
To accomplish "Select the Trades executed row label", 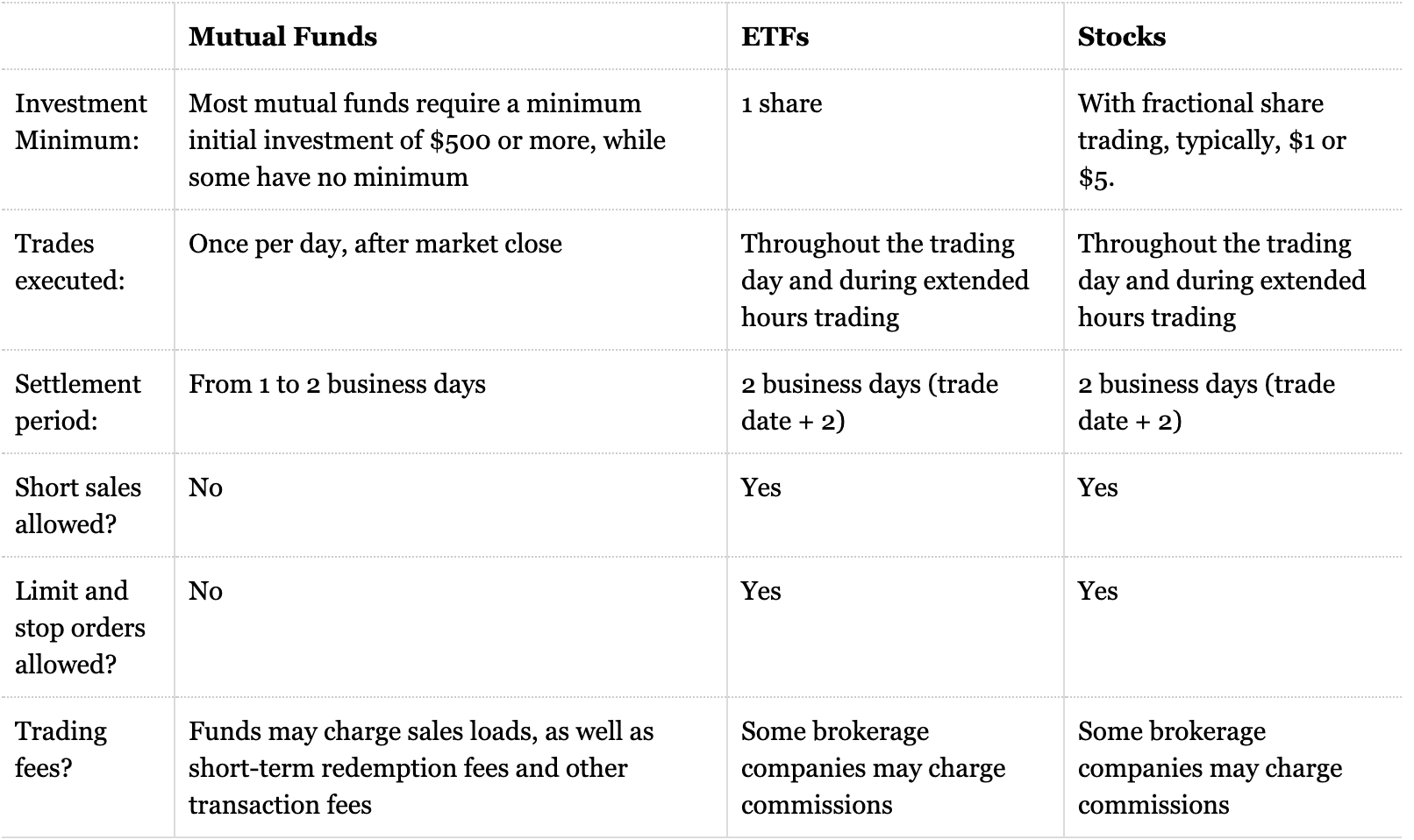I will (69, 262).
